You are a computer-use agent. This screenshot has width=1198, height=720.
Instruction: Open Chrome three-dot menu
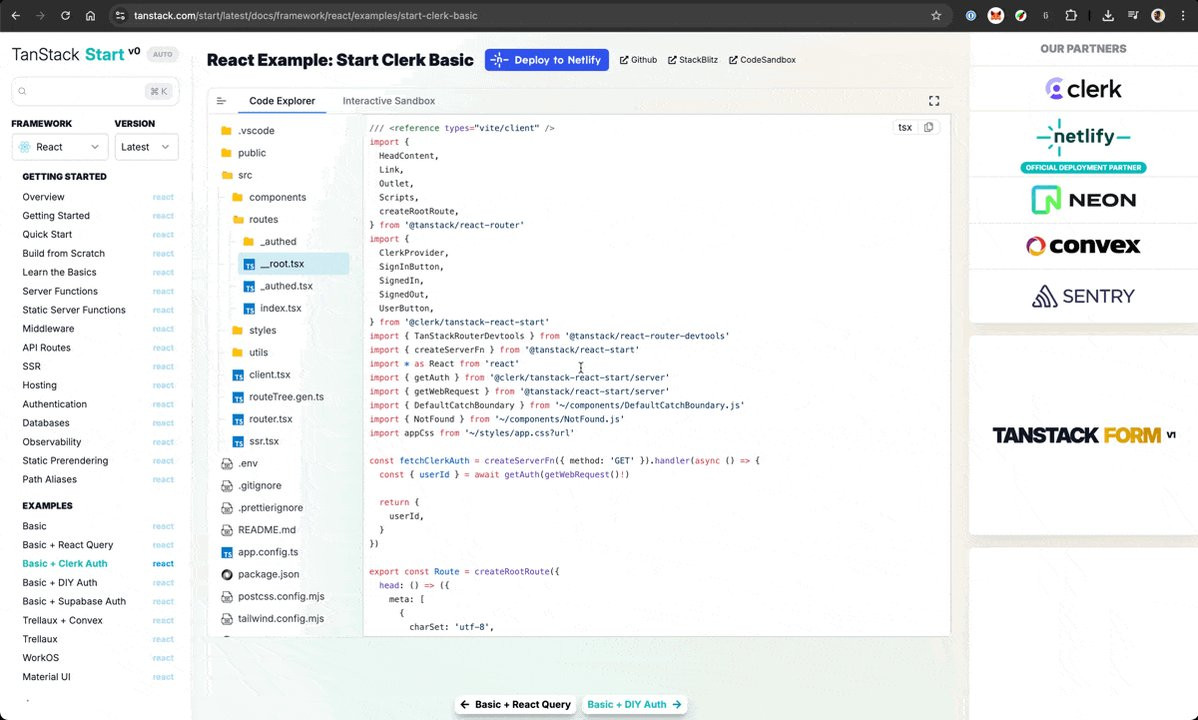click(x=1183, y=15)
